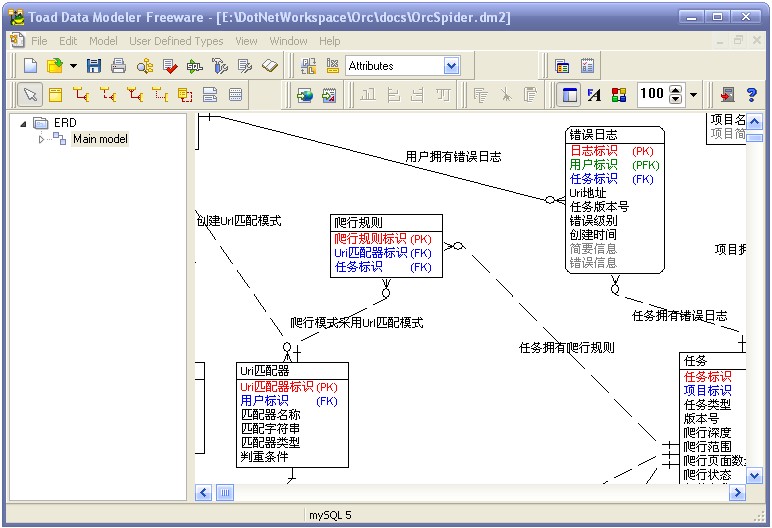Open the Attributes display dropdown
This screenshot has height=528, width=772.
tap(451, 66)
